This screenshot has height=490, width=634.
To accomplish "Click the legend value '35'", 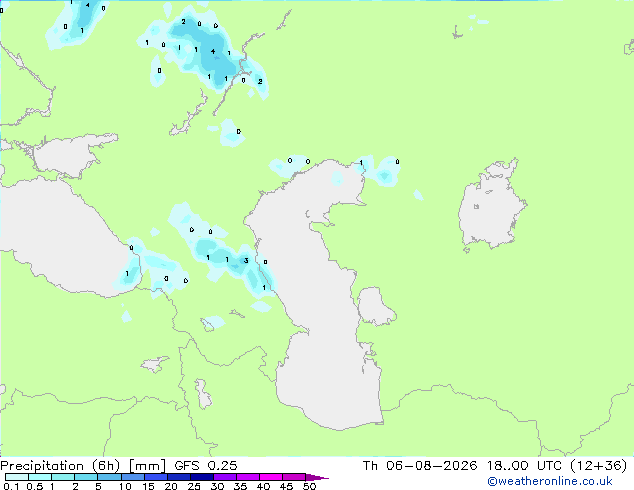I will point(240,486).
